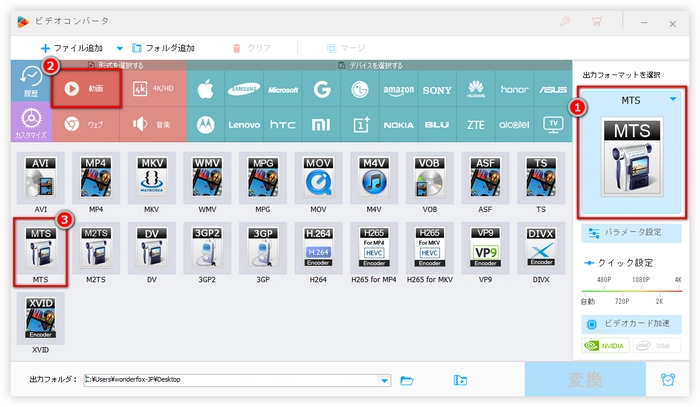700x407 pixels.
Task: Open Google device presets
Action: pos(321,89)
